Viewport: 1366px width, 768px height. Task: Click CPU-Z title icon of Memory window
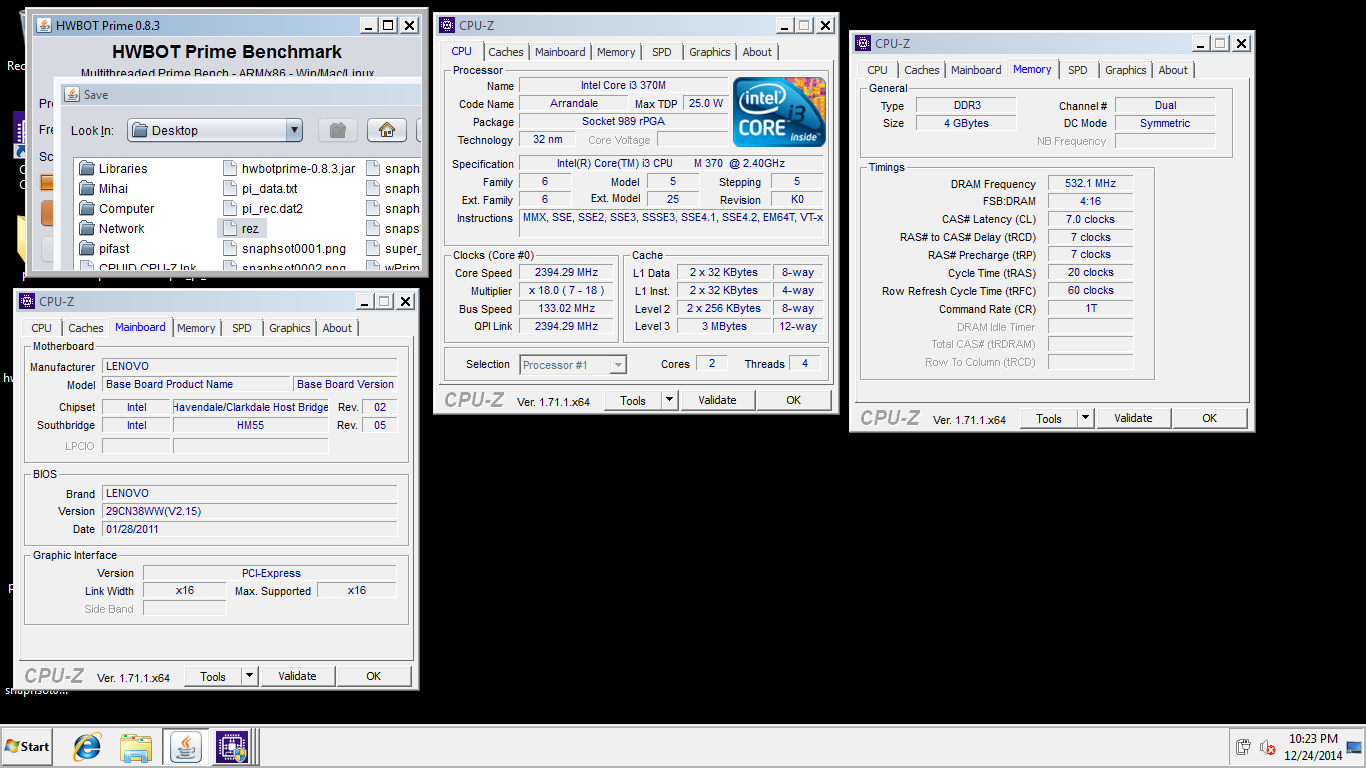pyautogui.click(x=863, y=43)
